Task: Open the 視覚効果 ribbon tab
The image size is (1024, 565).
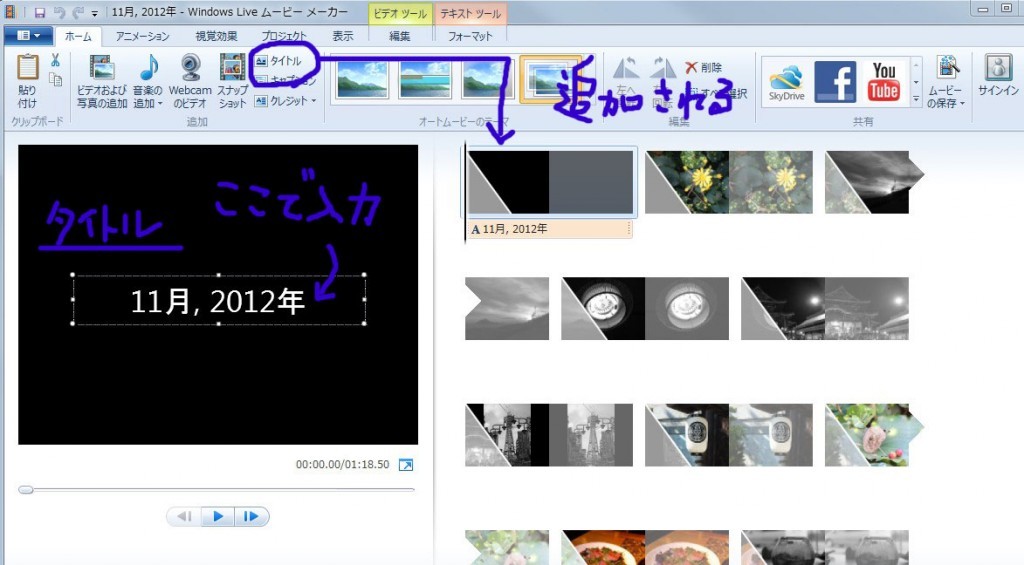Action: coord(218,36)
